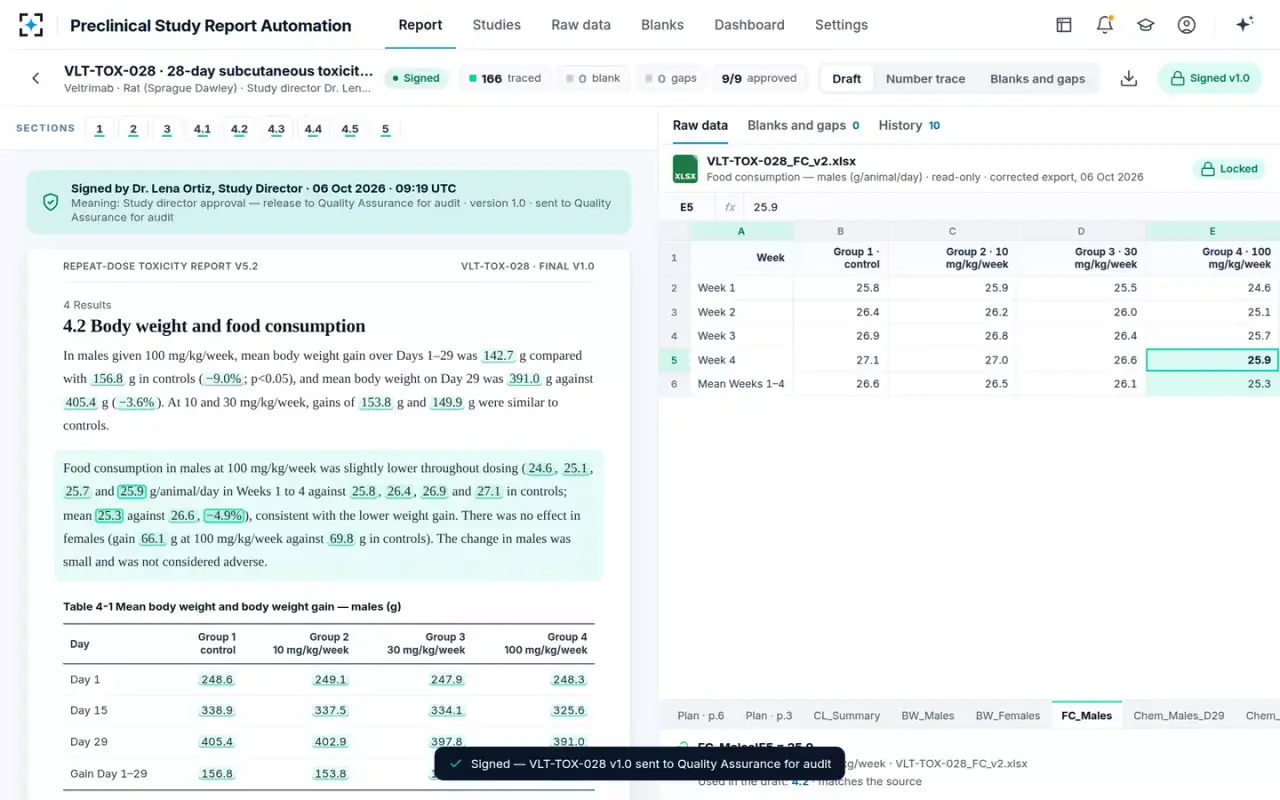
Task: Click the traced value 142.7 in the report
Action: pyautogui.click(x=498, y=356)
